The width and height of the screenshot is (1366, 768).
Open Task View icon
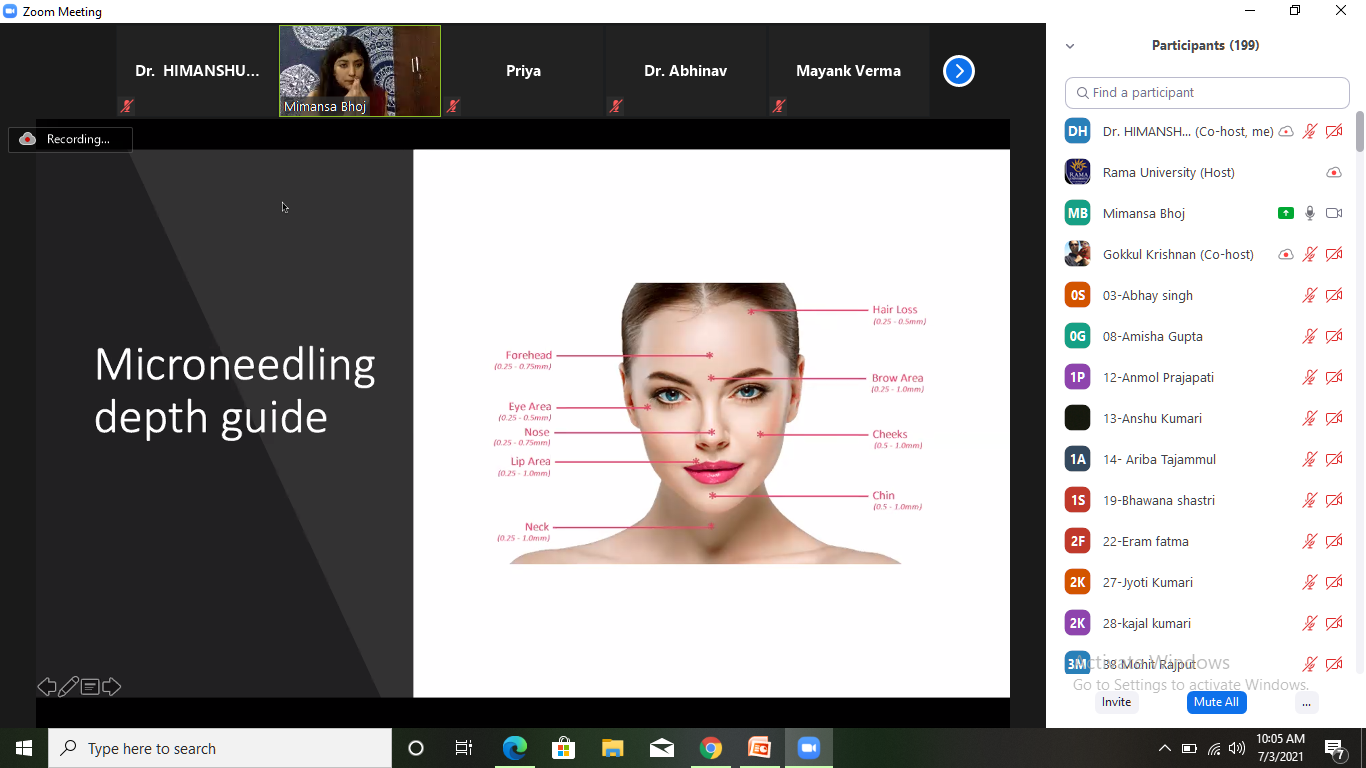click(x=464, y=748)
